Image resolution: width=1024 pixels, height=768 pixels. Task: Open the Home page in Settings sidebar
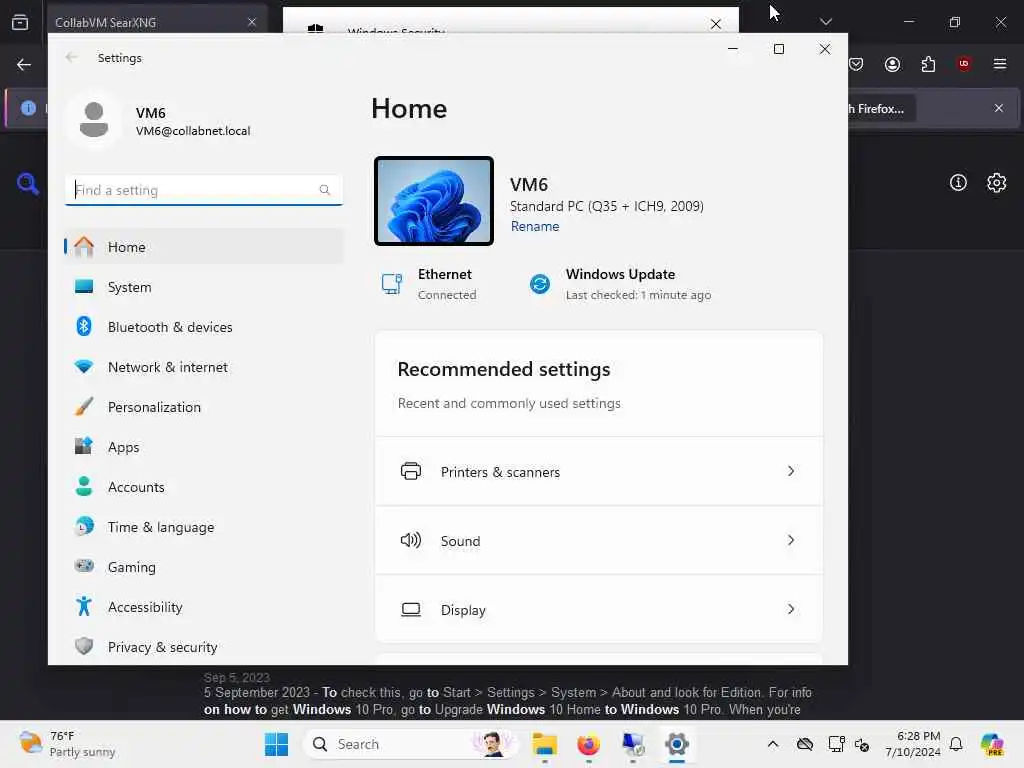pos(204,247)
